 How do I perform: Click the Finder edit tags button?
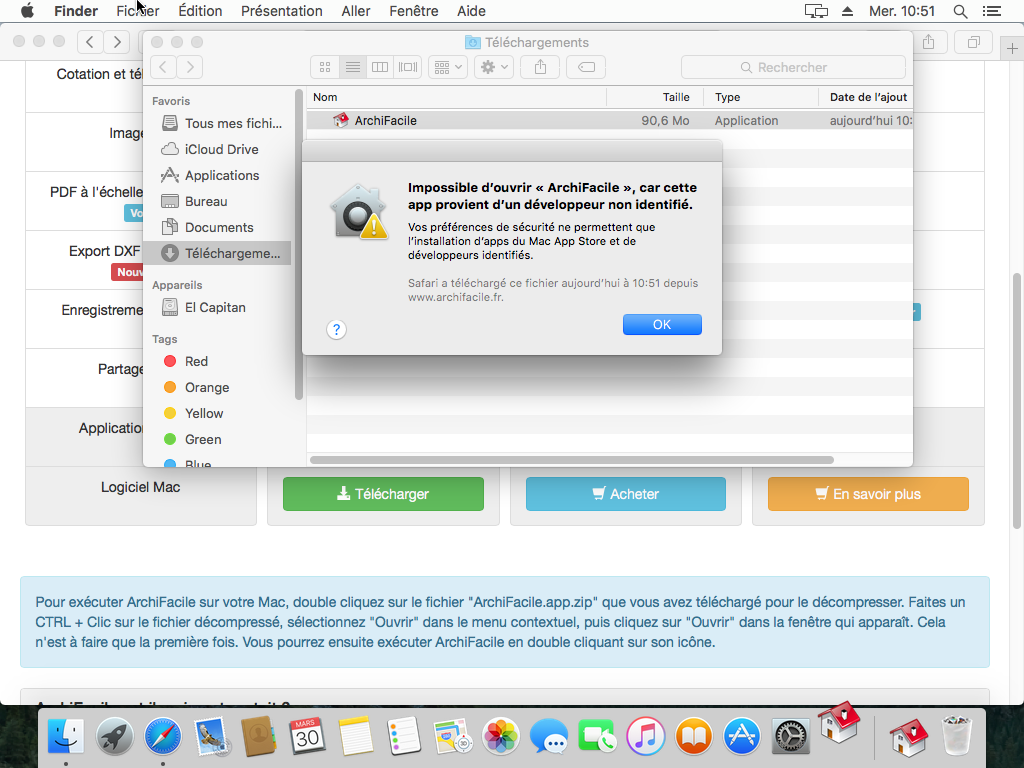(586, 67)
